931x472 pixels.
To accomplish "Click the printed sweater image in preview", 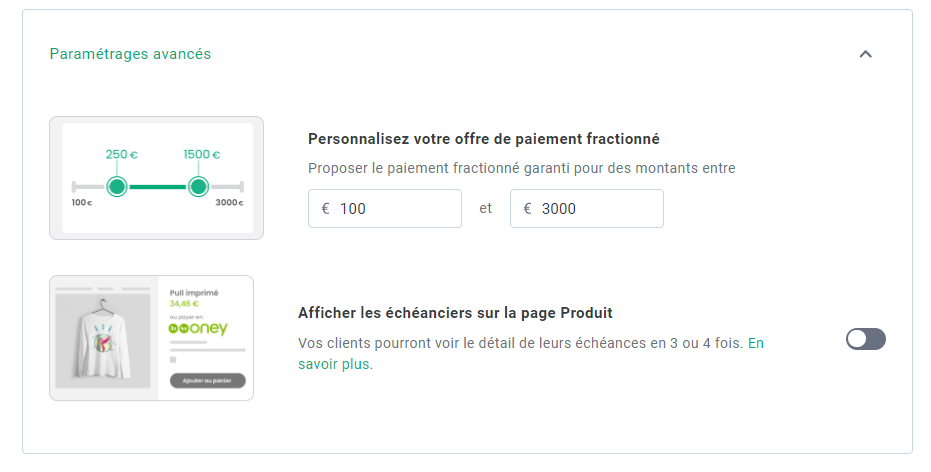I will [103, 341].
